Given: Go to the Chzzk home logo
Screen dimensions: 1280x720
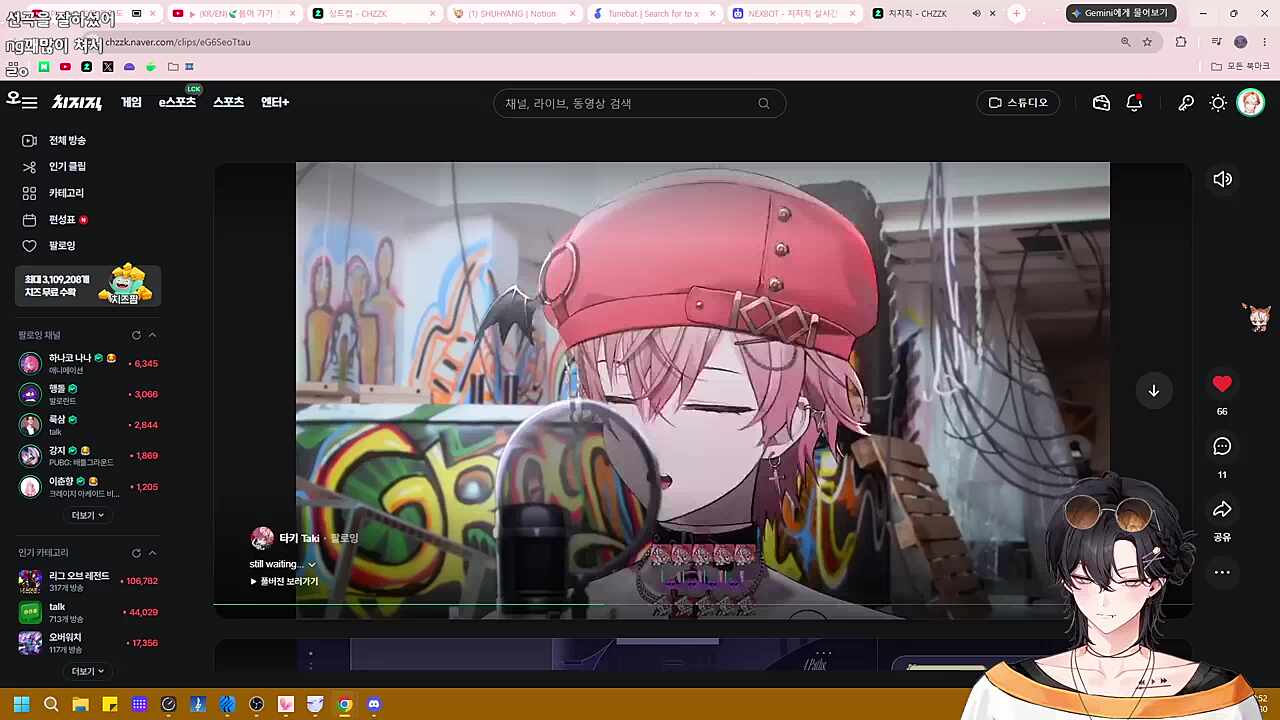Looking at the screenshot, I should 77,103.
